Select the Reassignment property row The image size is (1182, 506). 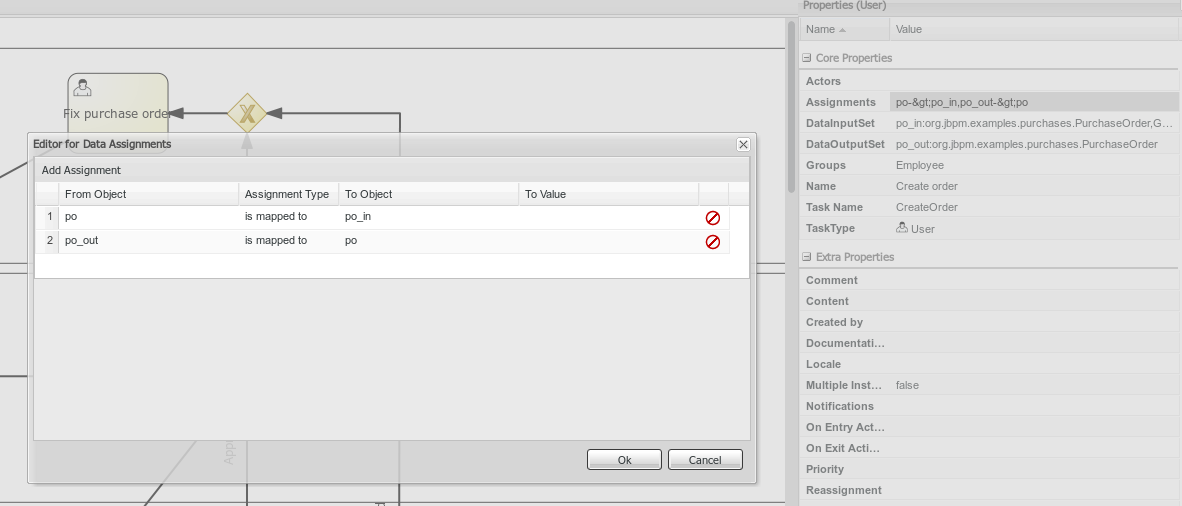989,492
